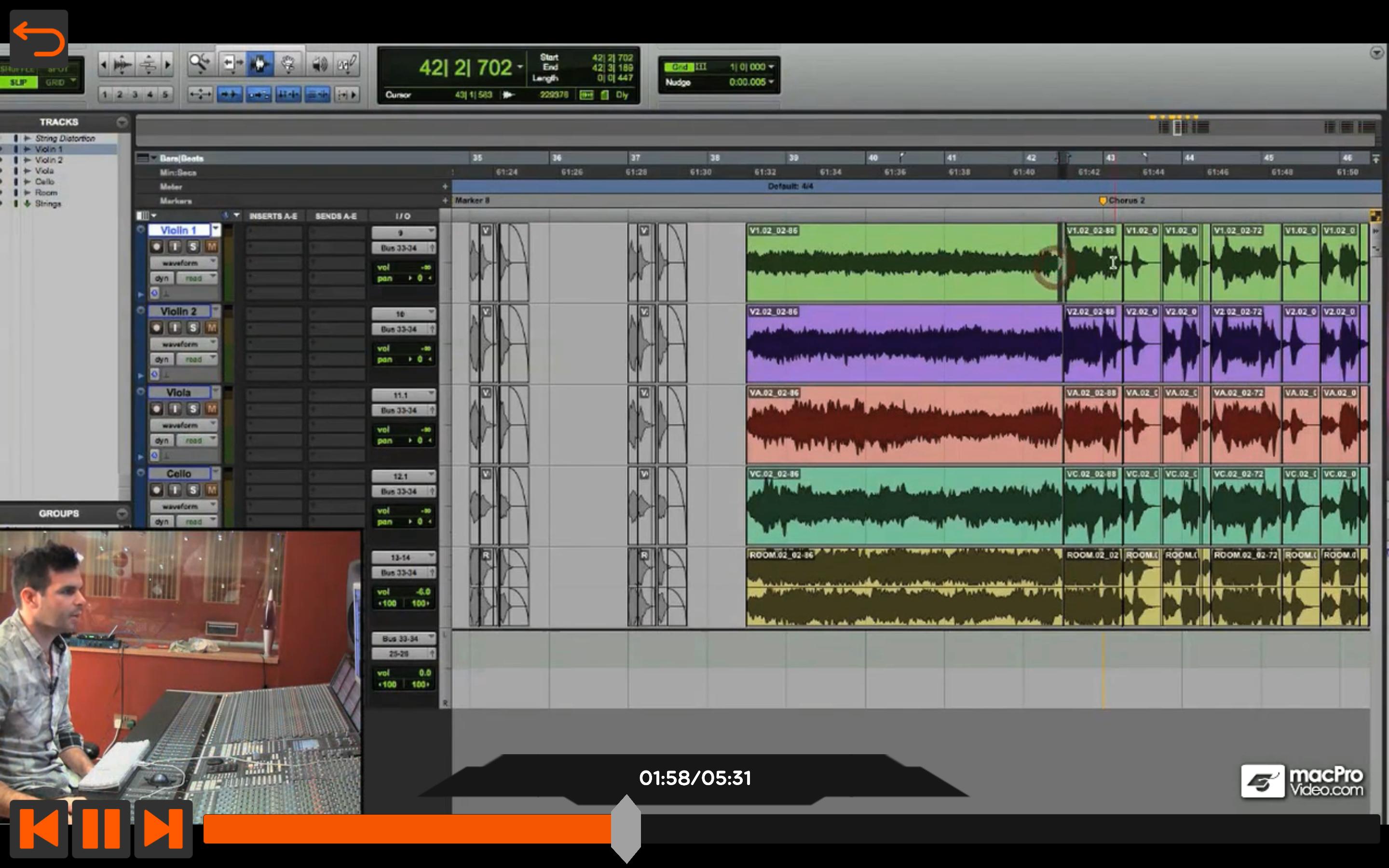Mute the Violin 1 track
The width and height of the screenshot is (1389, 868).
click(x=211, y=247)
